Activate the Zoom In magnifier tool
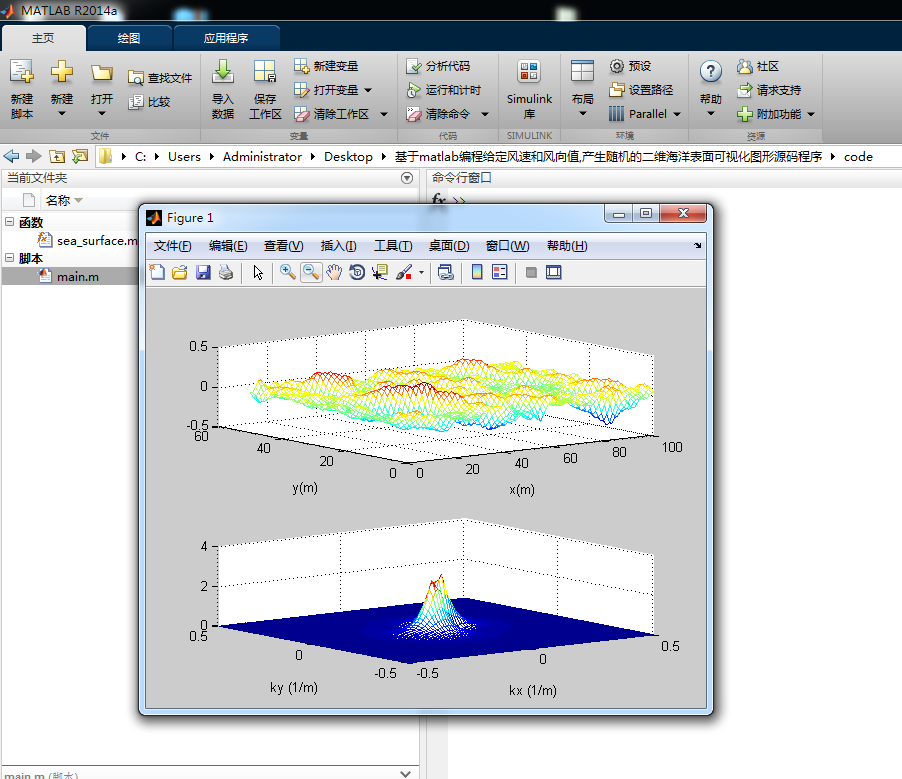902x779 pixels. point(288,272)
